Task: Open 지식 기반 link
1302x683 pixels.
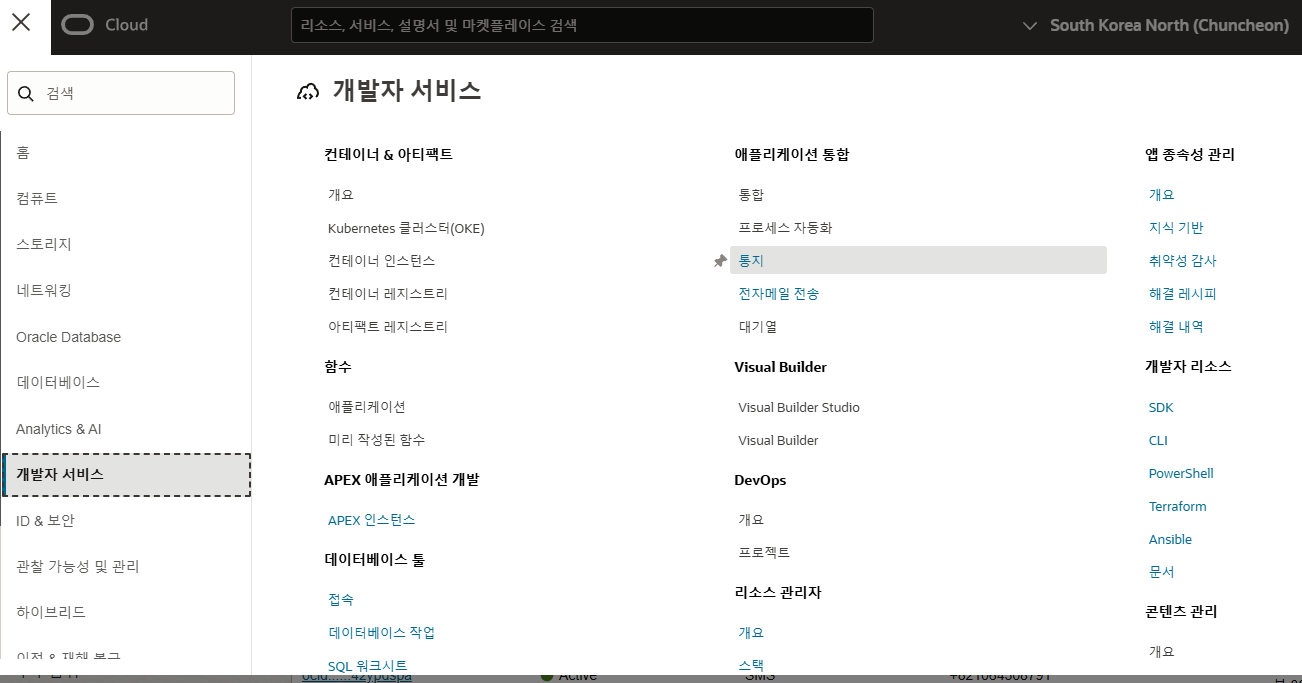Action: tap(1176, 228)
